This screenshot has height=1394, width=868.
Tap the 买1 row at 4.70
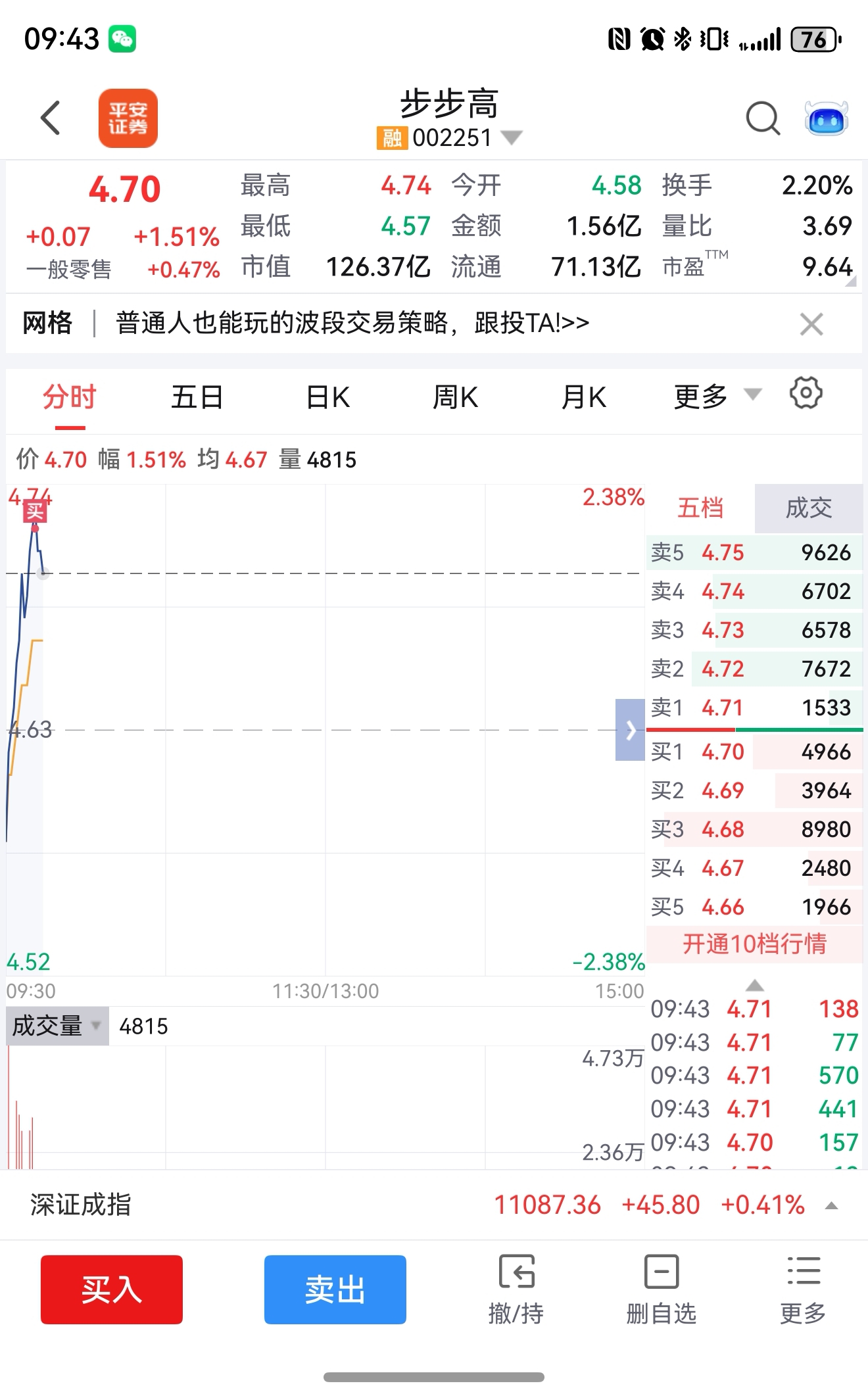pos(754,752)
